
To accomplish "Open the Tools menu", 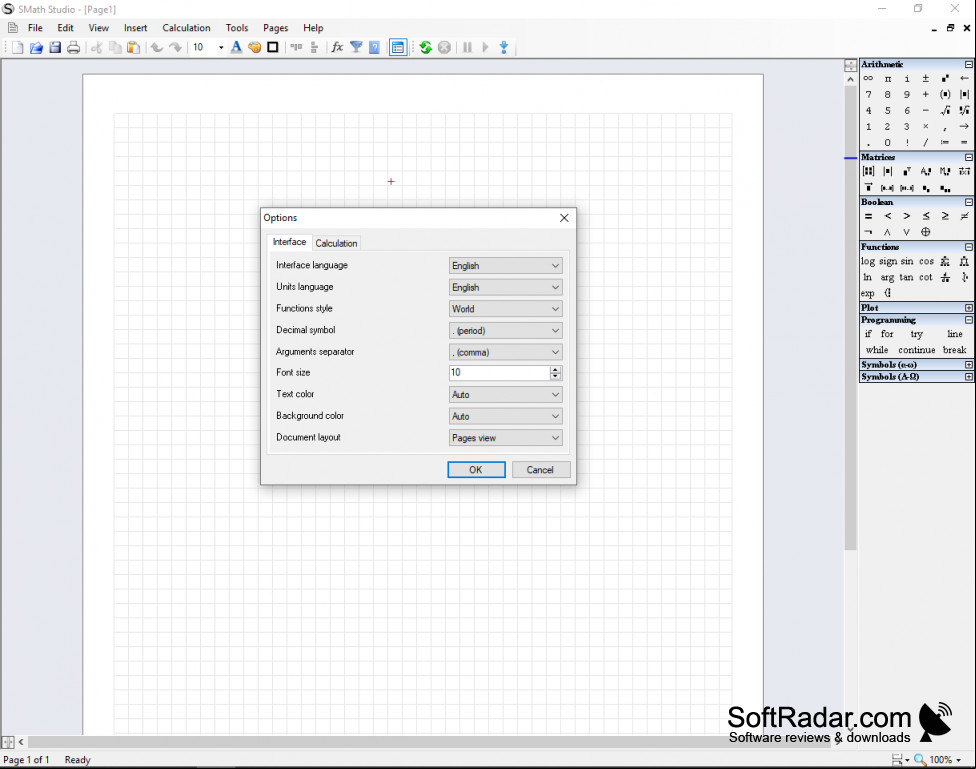I will click(x=237, y=28).
